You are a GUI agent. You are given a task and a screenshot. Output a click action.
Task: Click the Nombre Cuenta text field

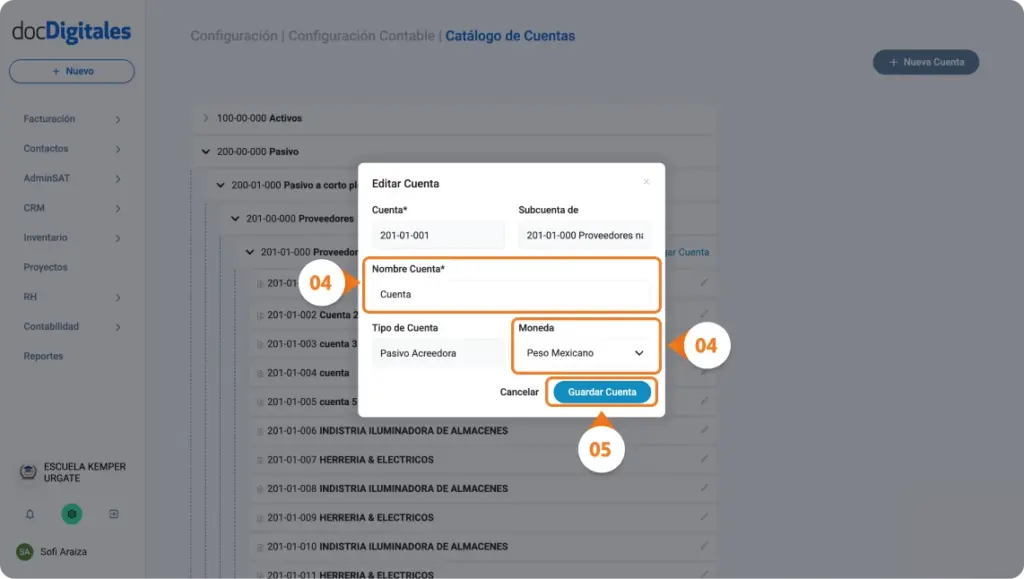click(510, 295)
